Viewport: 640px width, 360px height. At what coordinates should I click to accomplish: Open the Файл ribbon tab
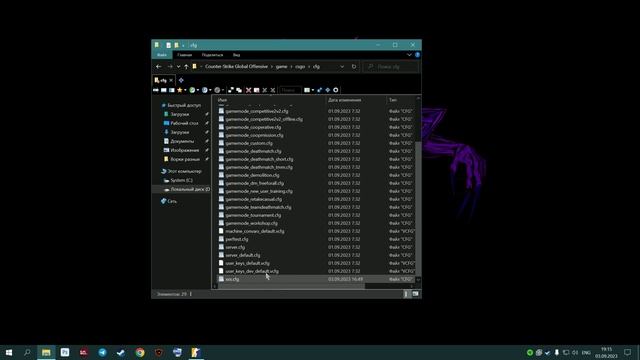[x=162, y=55]
